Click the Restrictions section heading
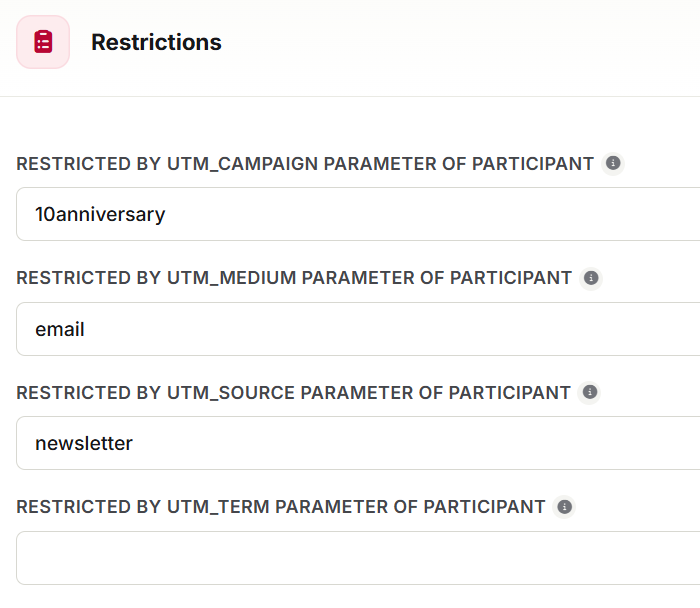The height and width of the screenshot is (608, 700). click(156, 42)
